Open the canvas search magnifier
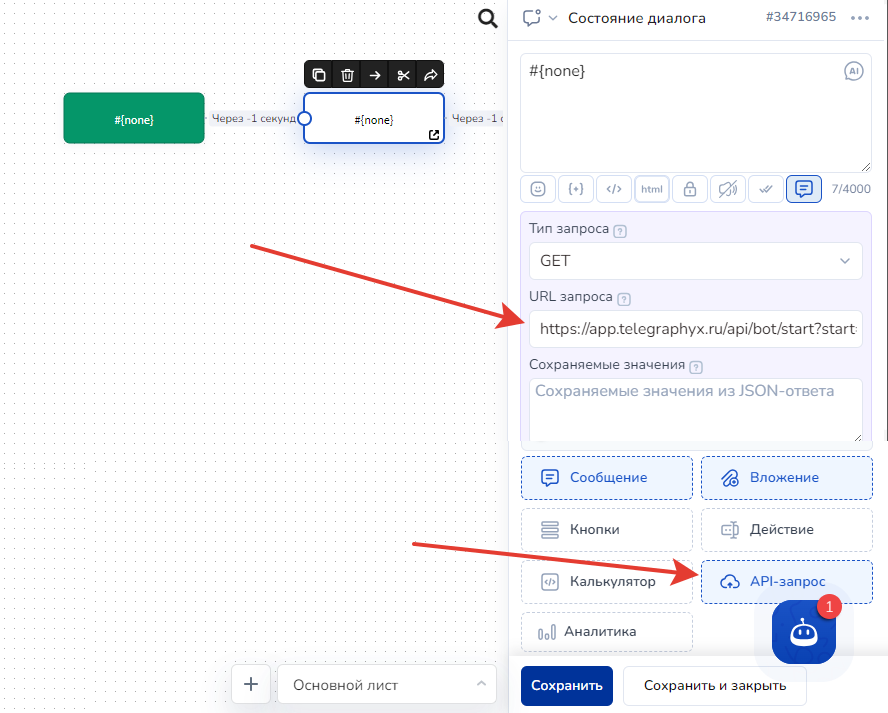888x713 pixels. (x=487, y=18)
